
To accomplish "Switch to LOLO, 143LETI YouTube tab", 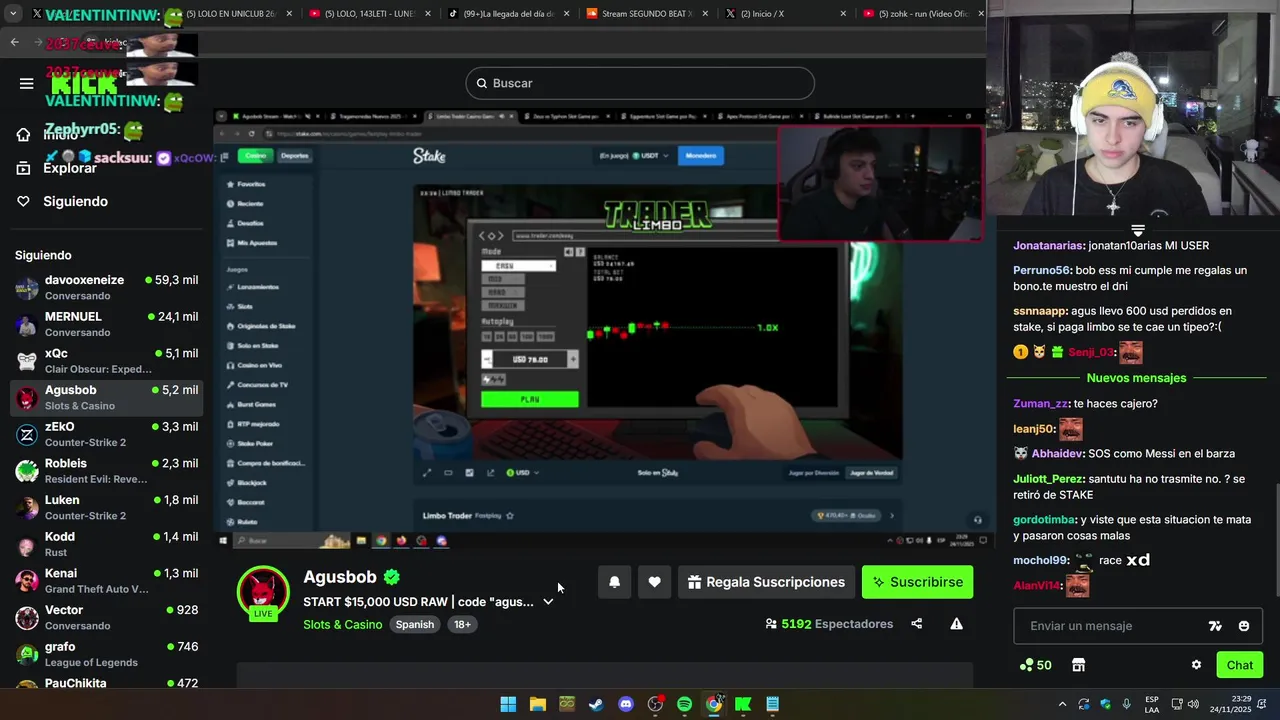I will pos(372,13).
